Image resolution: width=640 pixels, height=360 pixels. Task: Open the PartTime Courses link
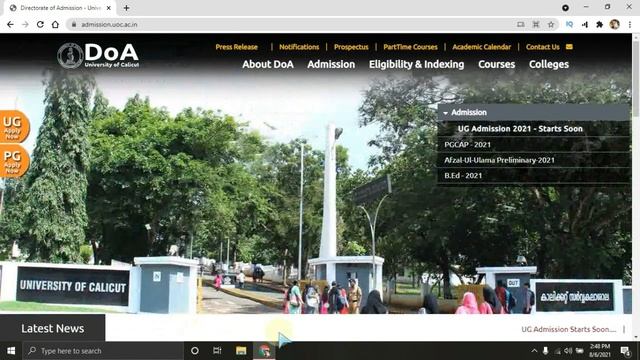coord(410,47)
